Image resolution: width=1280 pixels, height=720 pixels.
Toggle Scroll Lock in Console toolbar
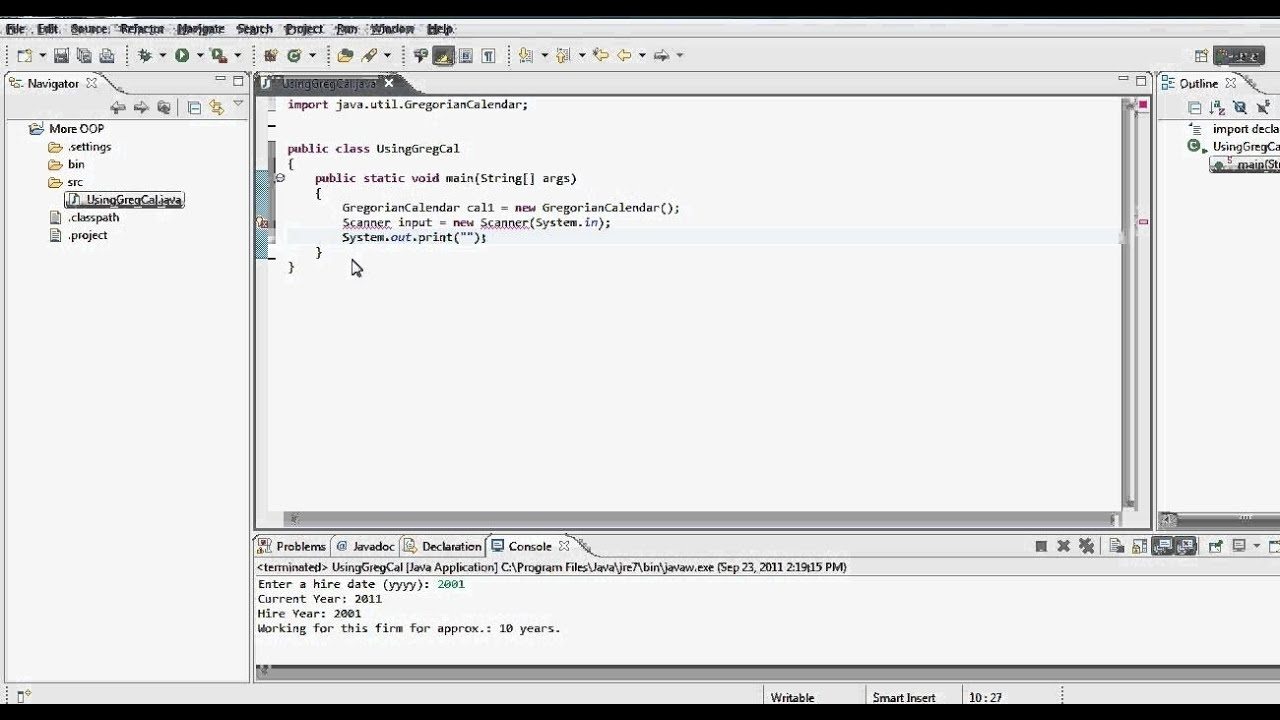point(1139,546)
